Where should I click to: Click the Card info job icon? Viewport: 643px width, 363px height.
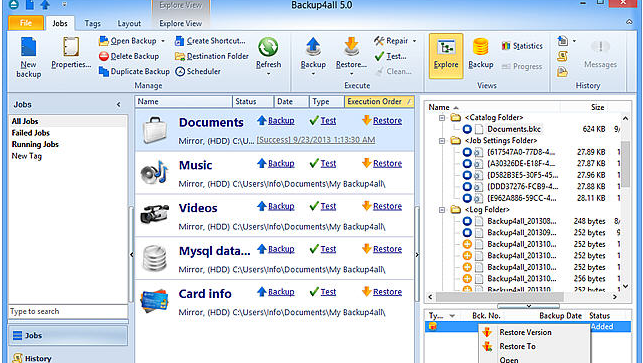[x=154, y=301]
